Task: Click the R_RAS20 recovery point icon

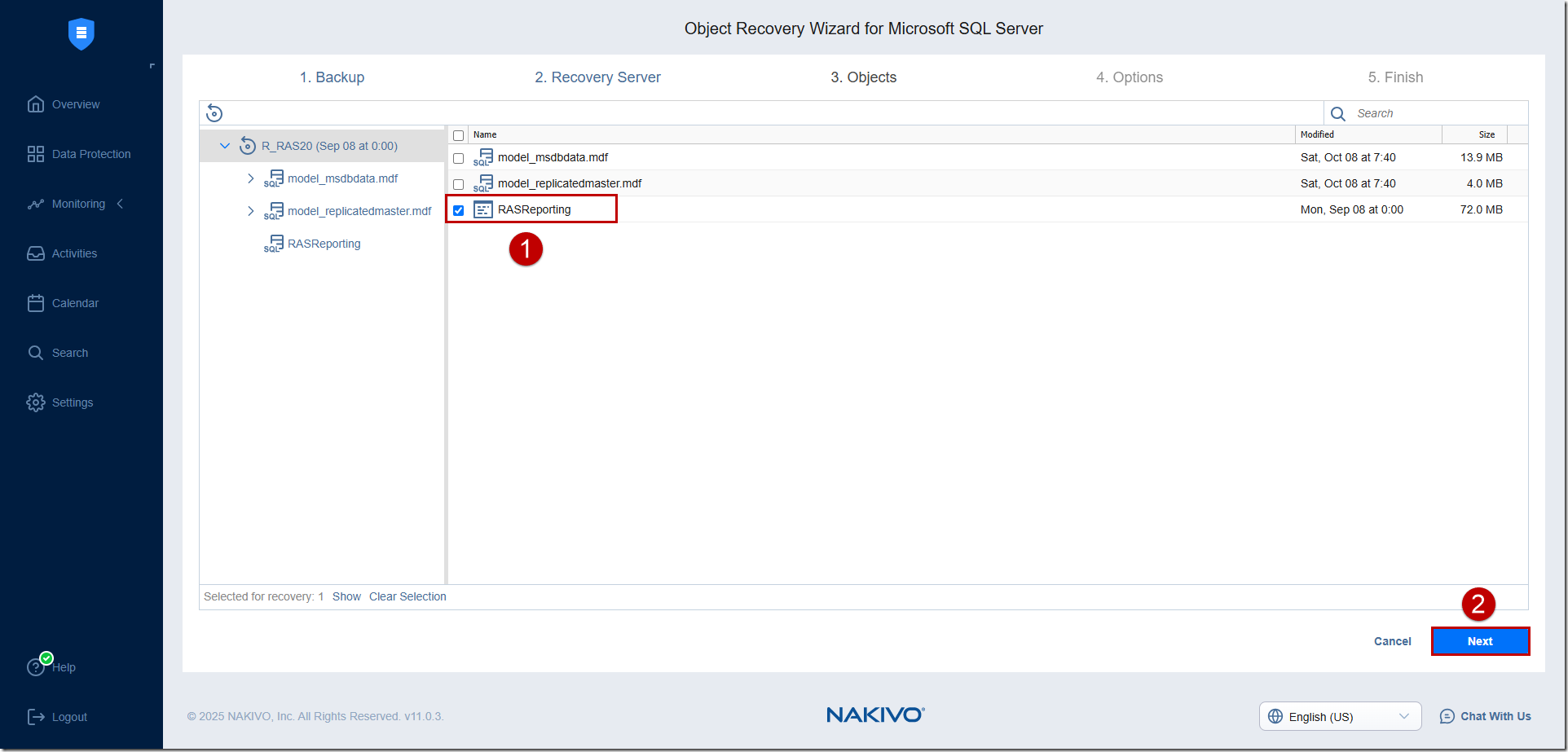Action: coord(248,146)
